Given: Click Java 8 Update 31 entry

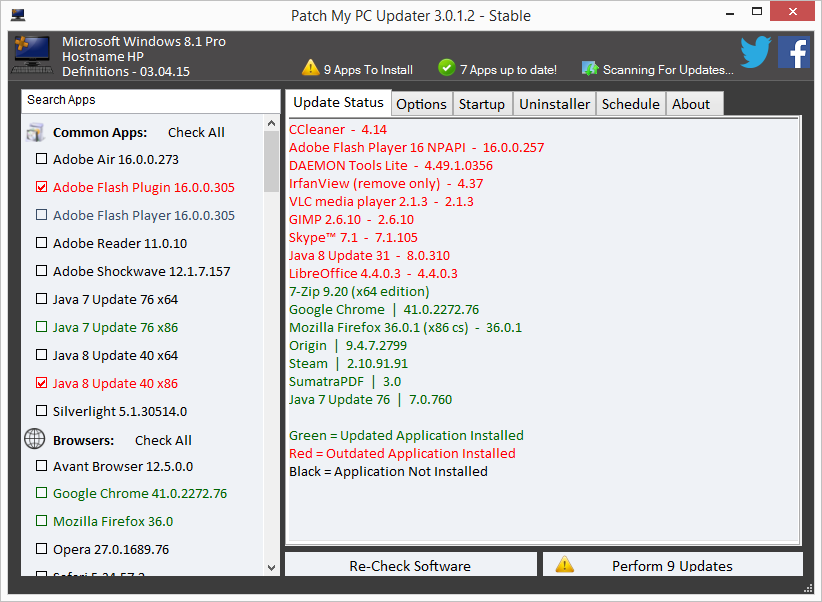Looking at the screenshot, I should 369,255.
